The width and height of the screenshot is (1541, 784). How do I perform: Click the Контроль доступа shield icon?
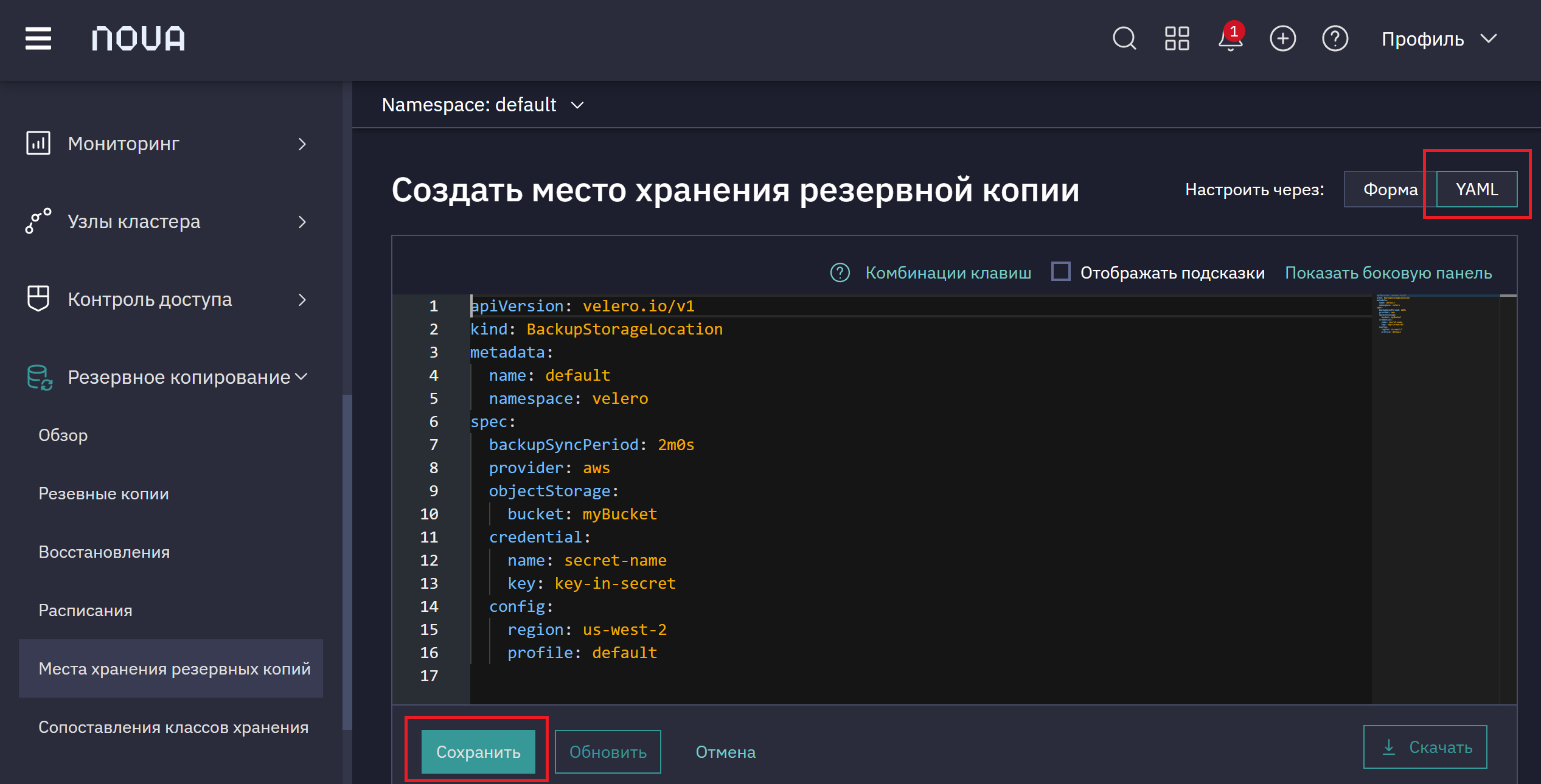coord(38,299)
